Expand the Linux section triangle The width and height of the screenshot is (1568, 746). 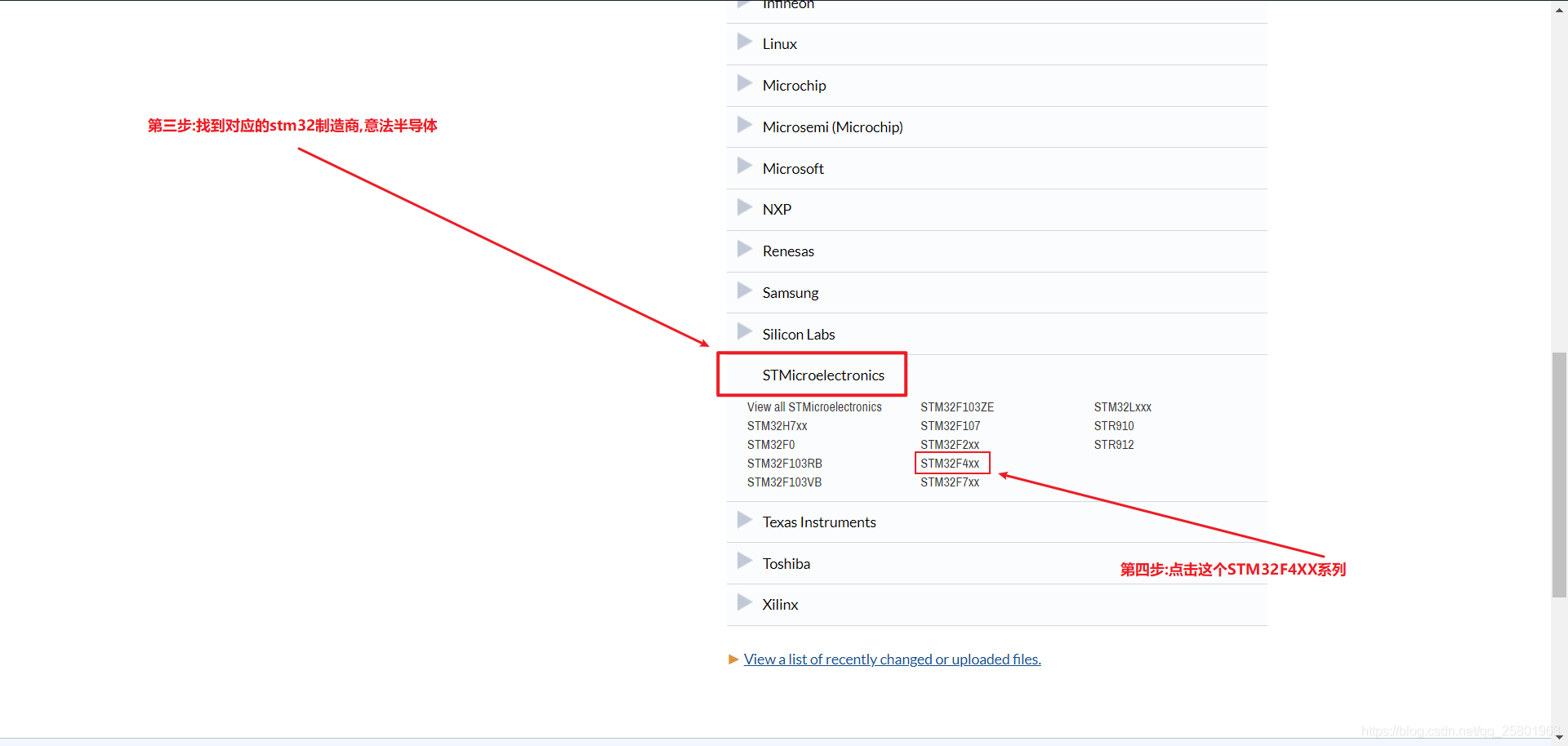[x=744, y=42]
